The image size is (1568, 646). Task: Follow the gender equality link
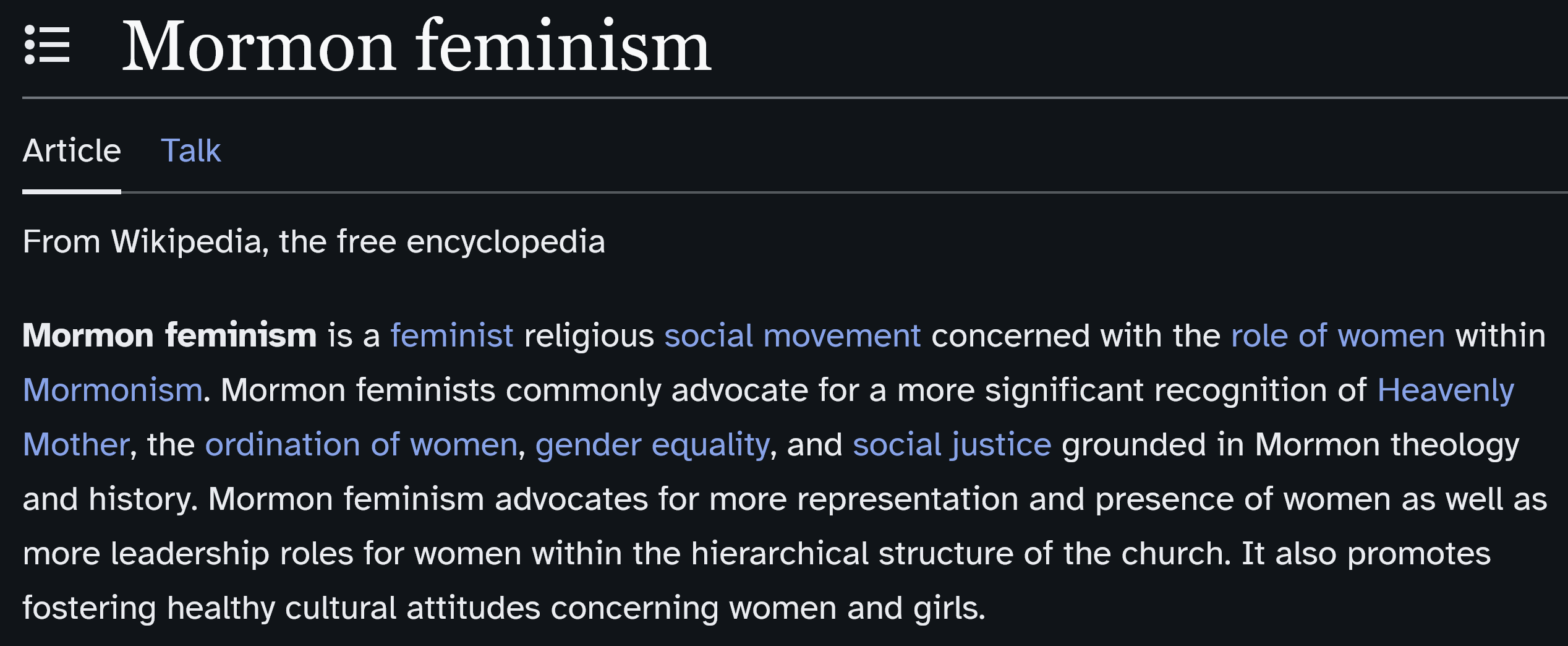pyautogui.click(x=652, y=444)
